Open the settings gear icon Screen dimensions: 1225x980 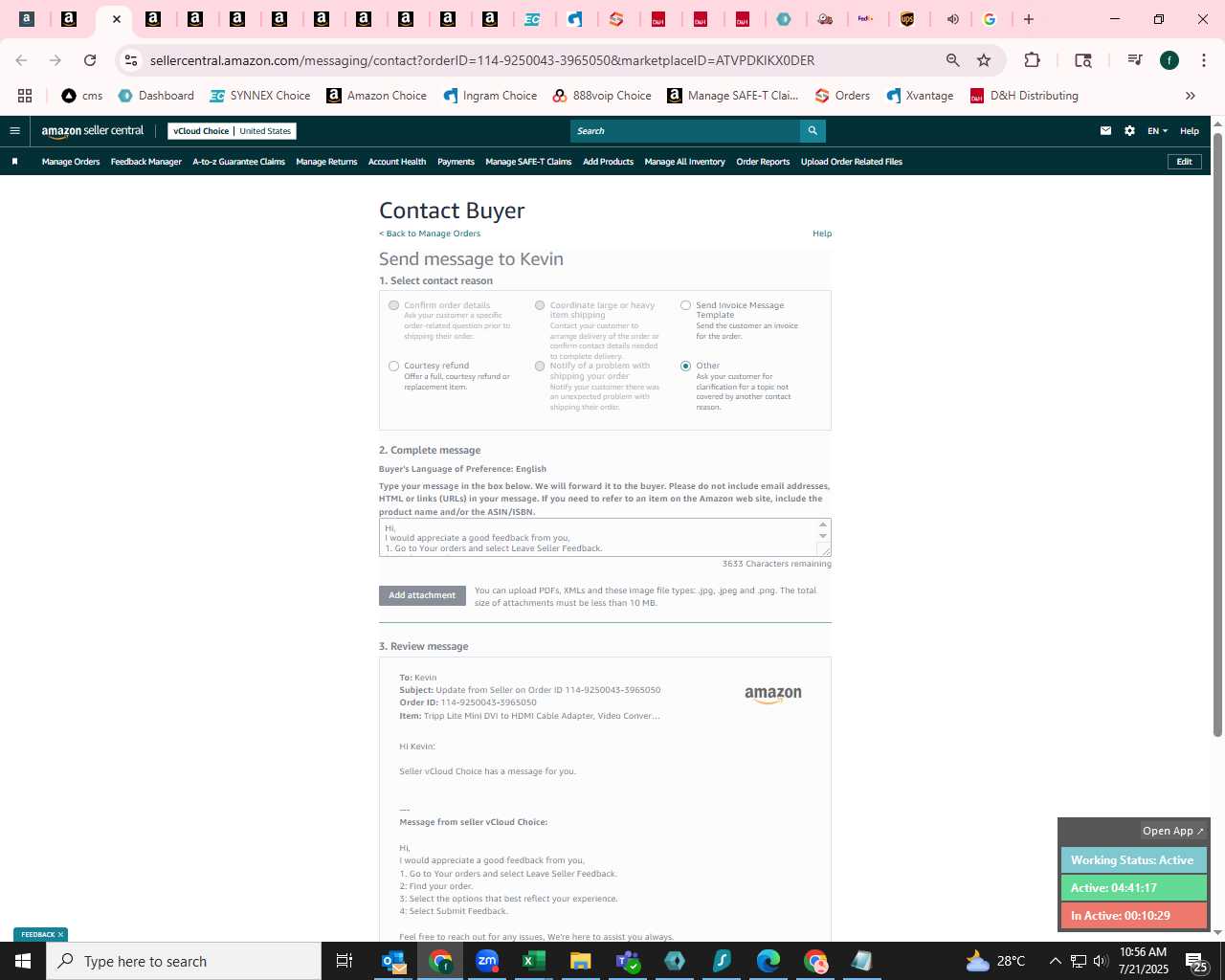(1129, 131)
